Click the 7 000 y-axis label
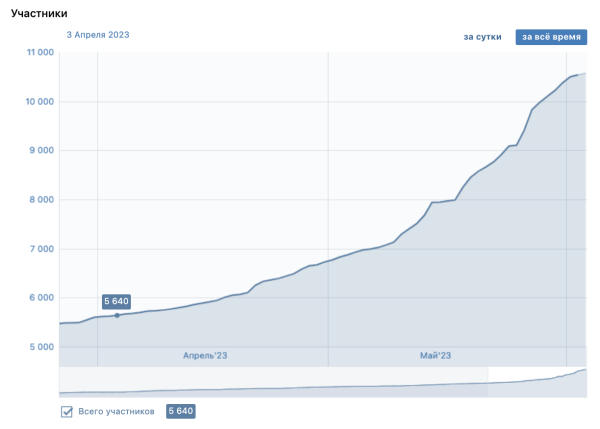The height and width of the screenshot is (429, 600). [38, 248]
